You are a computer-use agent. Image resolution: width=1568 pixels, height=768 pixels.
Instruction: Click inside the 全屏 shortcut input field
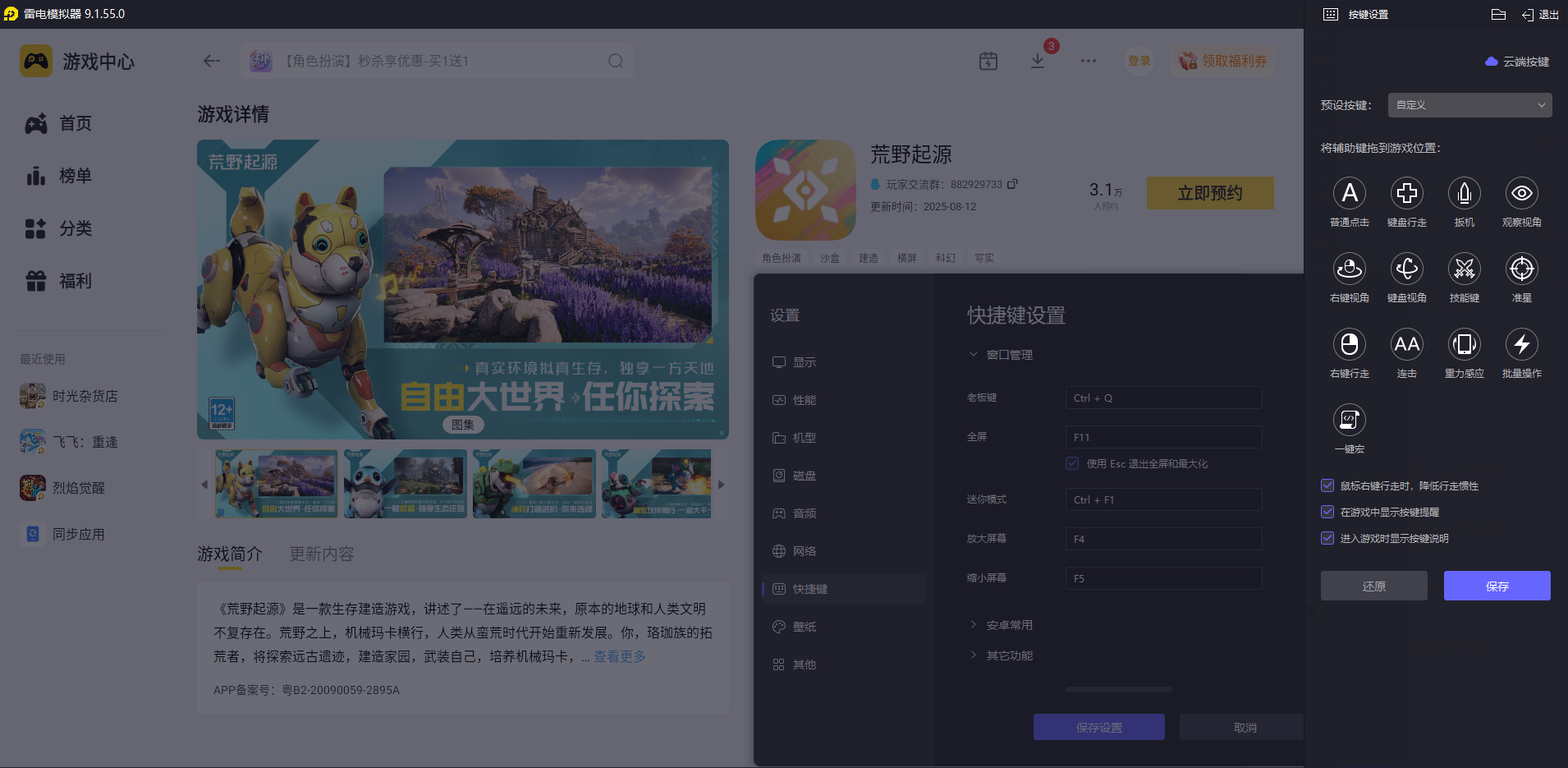(1162, 436)
